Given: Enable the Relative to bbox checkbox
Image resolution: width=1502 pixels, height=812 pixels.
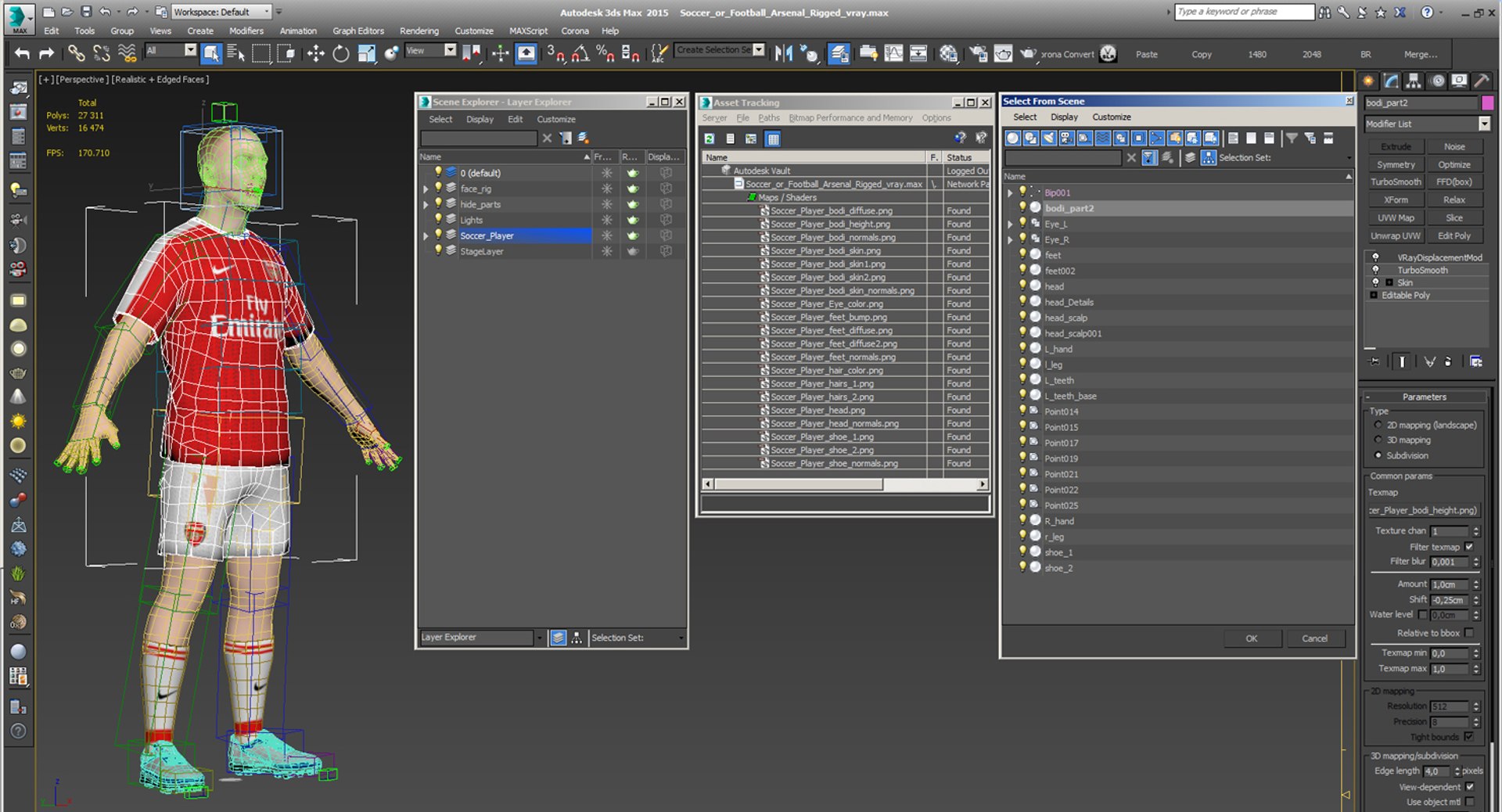Looking at the screenshot, I should coord(1468,633).
